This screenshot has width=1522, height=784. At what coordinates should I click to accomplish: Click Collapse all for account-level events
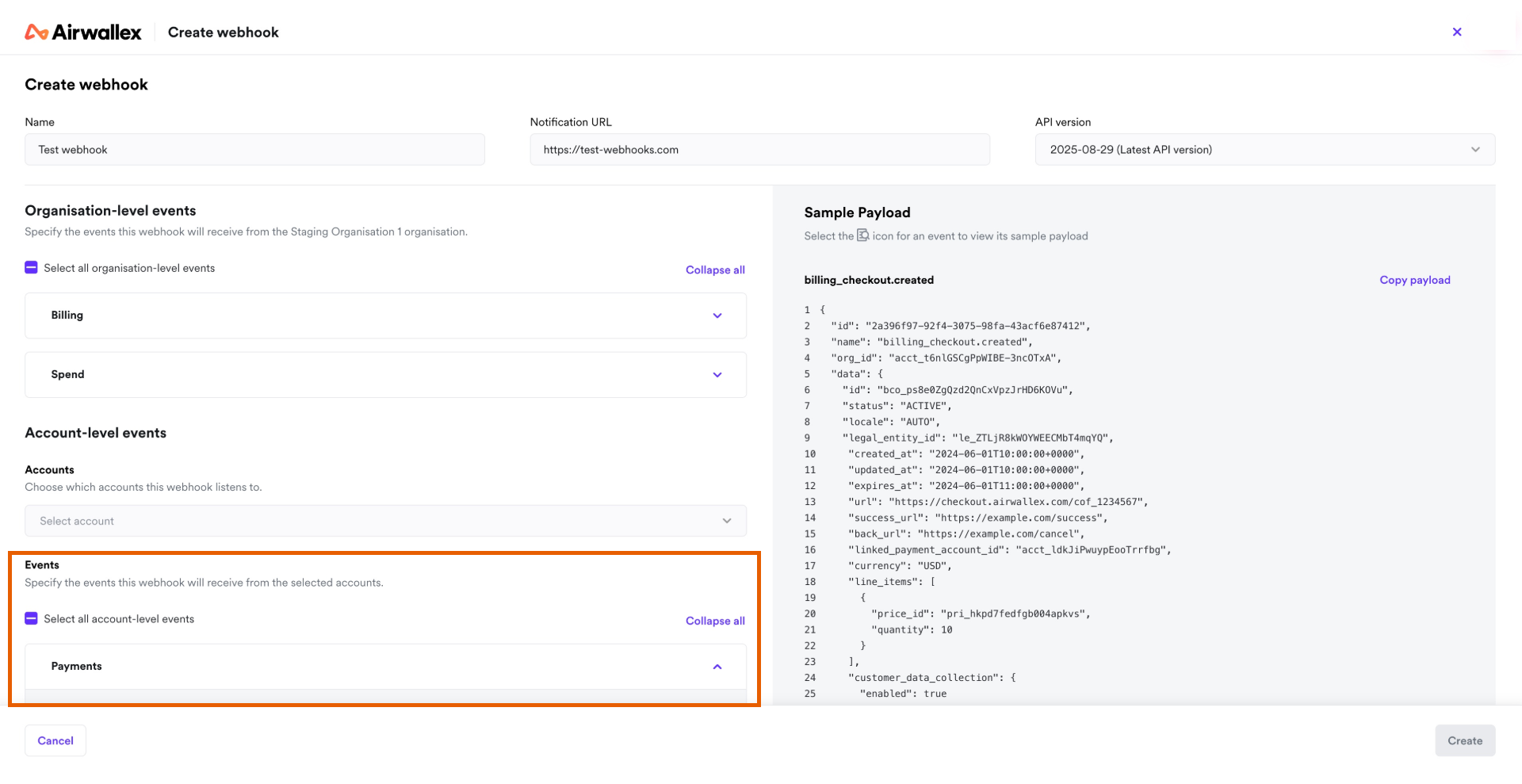pyautogui.click(x=715, y=621)
